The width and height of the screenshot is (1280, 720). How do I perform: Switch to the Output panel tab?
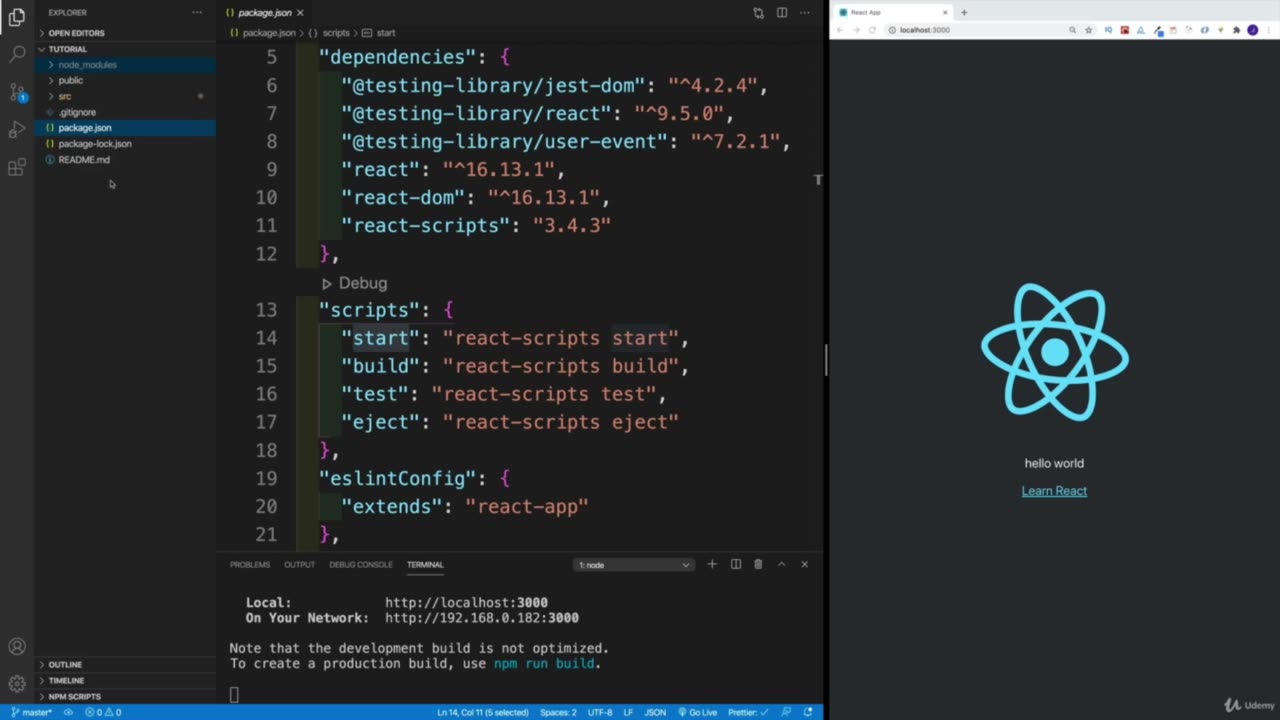299,564
